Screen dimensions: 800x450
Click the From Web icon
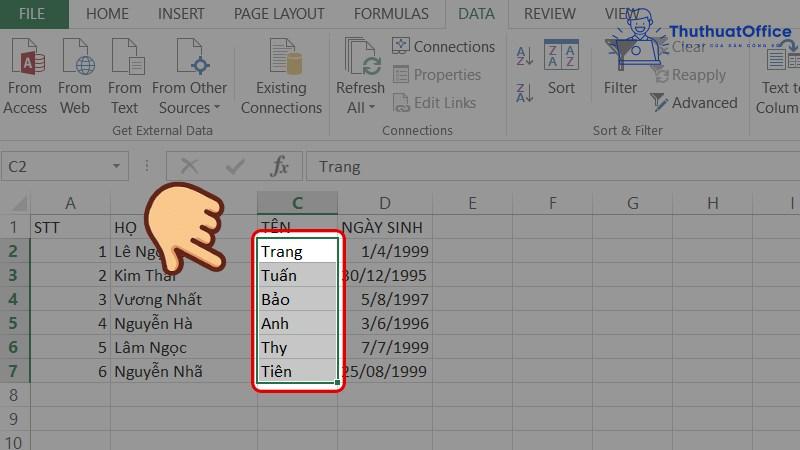(74, 77)
